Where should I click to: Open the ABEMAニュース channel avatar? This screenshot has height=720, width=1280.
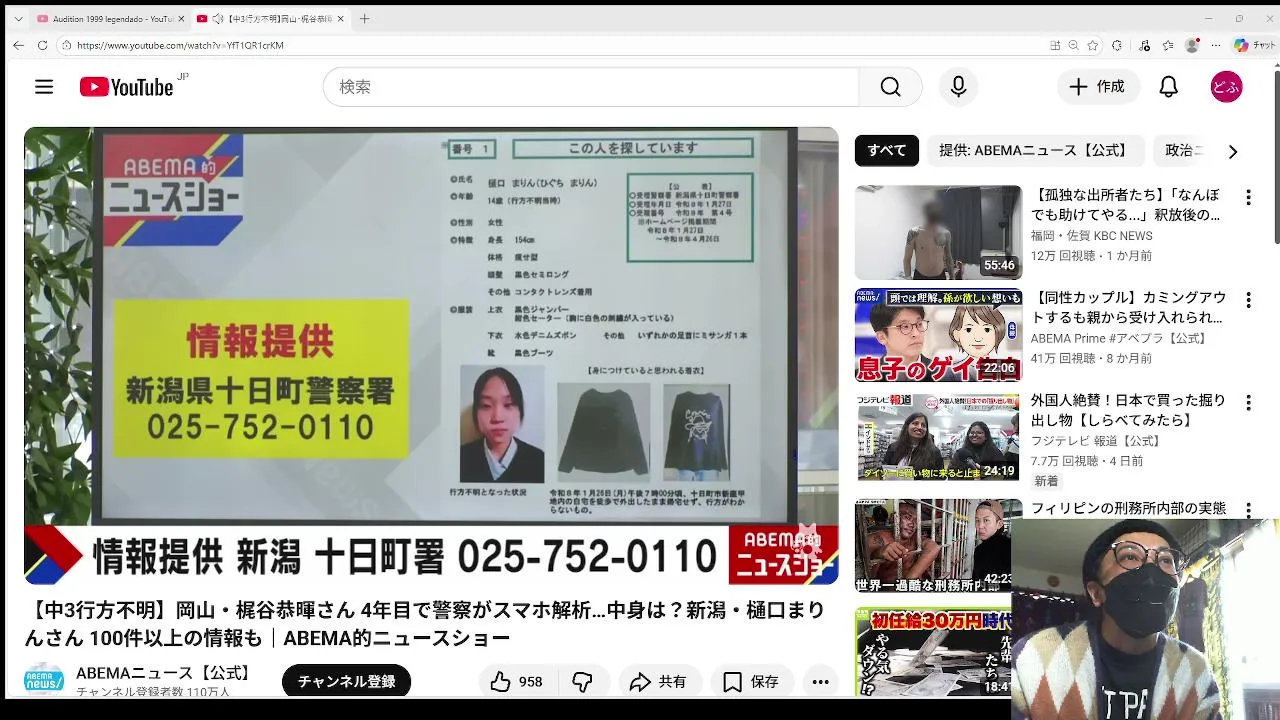click(44, 681)
